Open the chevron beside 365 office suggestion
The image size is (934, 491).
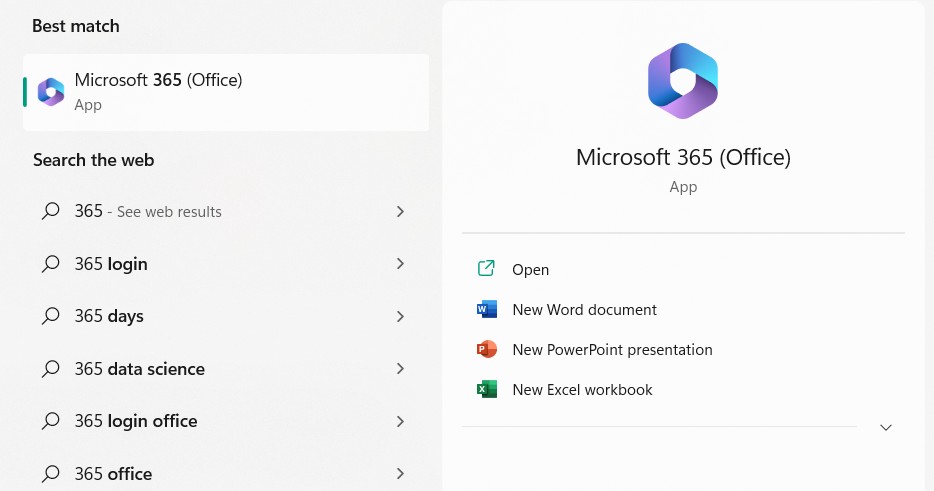point(400,473)
